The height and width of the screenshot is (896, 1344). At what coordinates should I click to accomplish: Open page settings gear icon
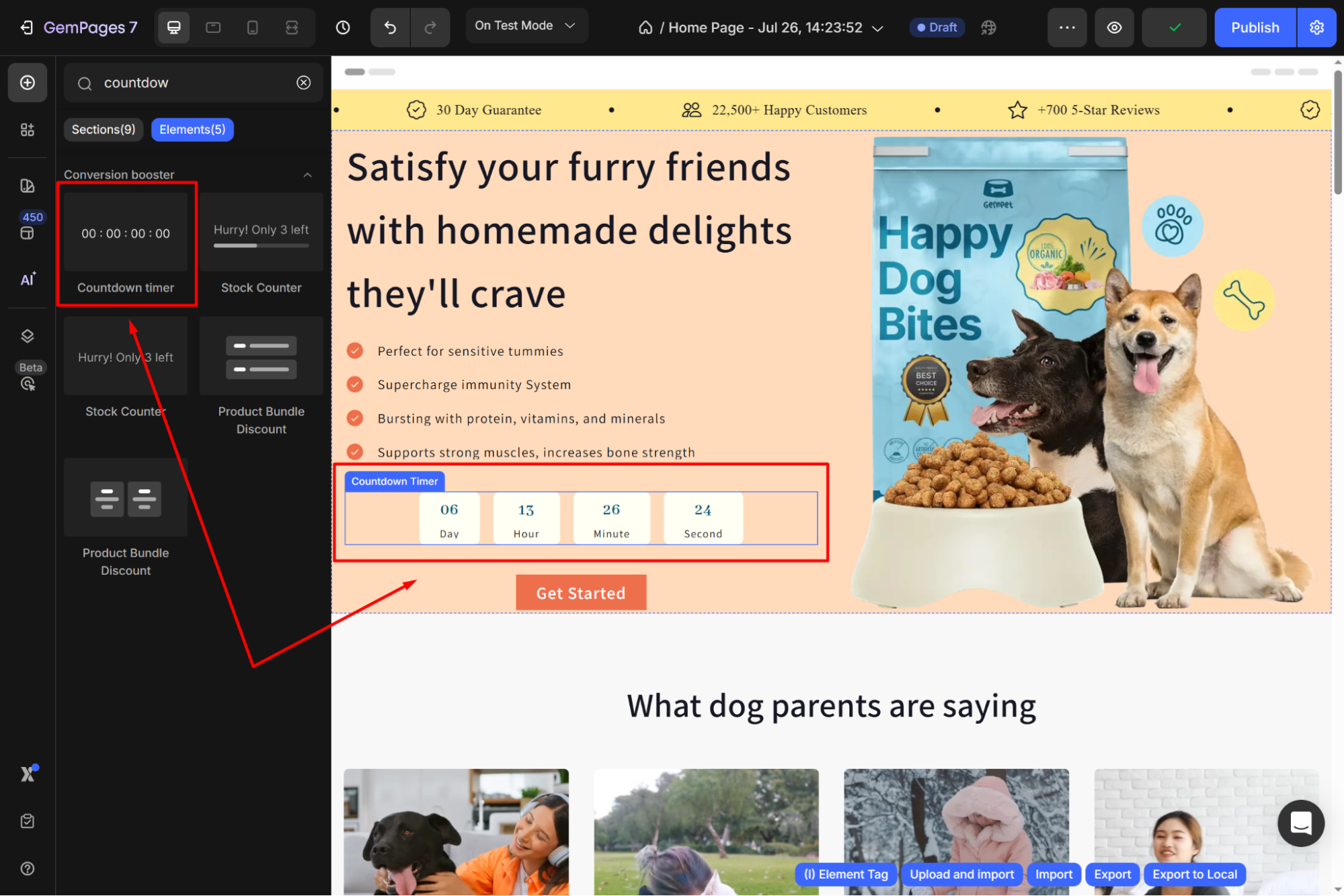point(1316,28)
